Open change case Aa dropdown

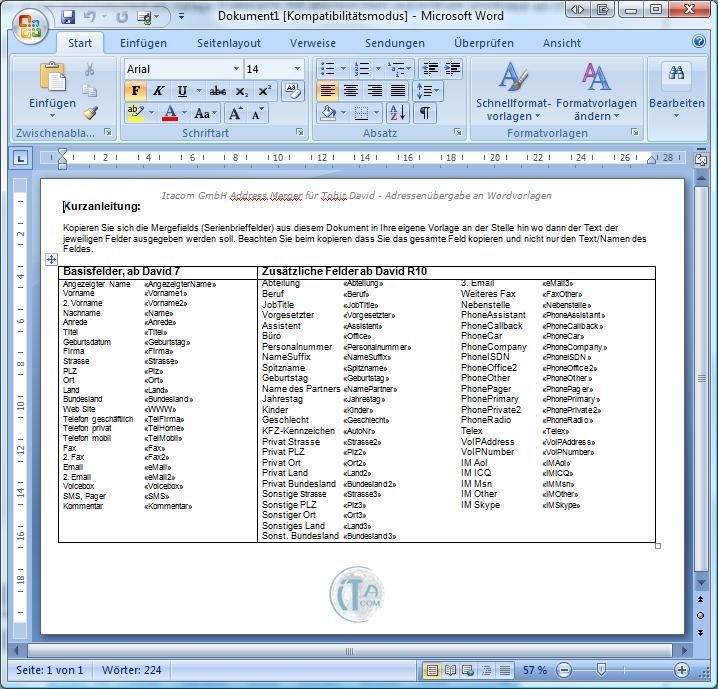tap(205, 113)
